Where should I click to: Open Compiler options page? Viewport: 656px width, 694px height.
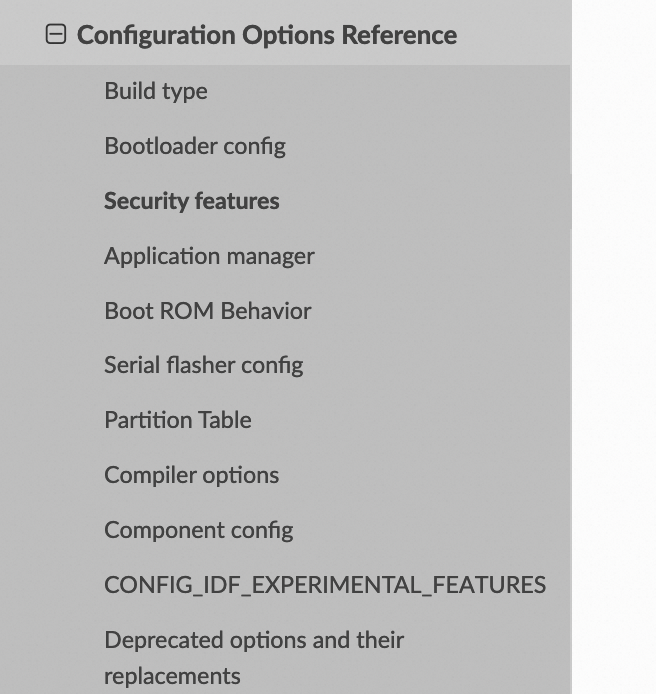[x=191, y=475]
